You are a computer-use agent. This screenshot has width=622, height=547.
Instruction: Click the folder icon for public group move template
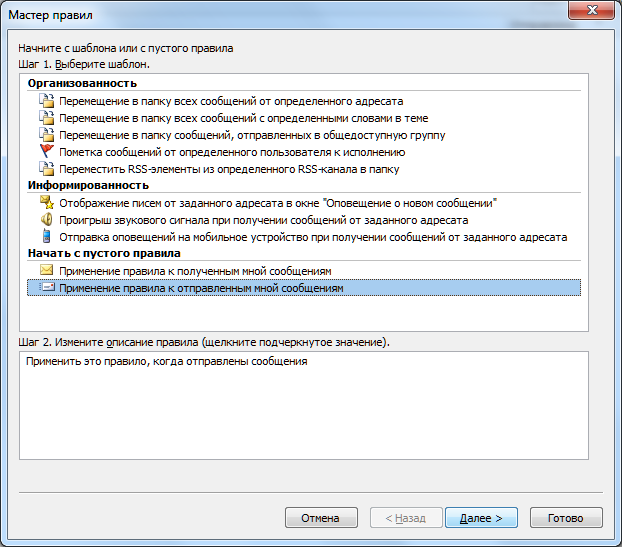[x=46, y=135]
